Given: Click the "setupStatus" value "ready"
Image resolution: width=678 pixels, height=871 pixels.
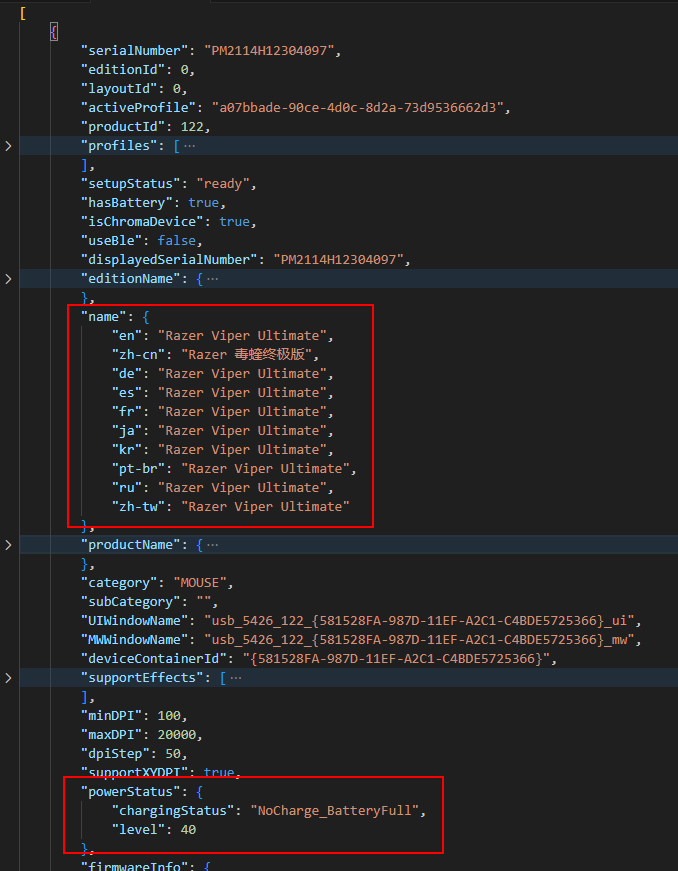Looking at the screenshot, I should pyautogui.click(x=223, y=184).
